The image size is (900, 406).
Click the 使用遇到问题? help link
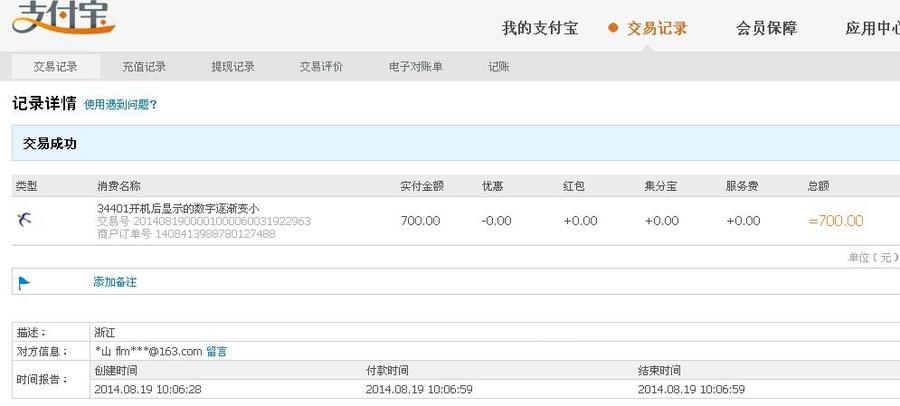(x=121, y=105)
